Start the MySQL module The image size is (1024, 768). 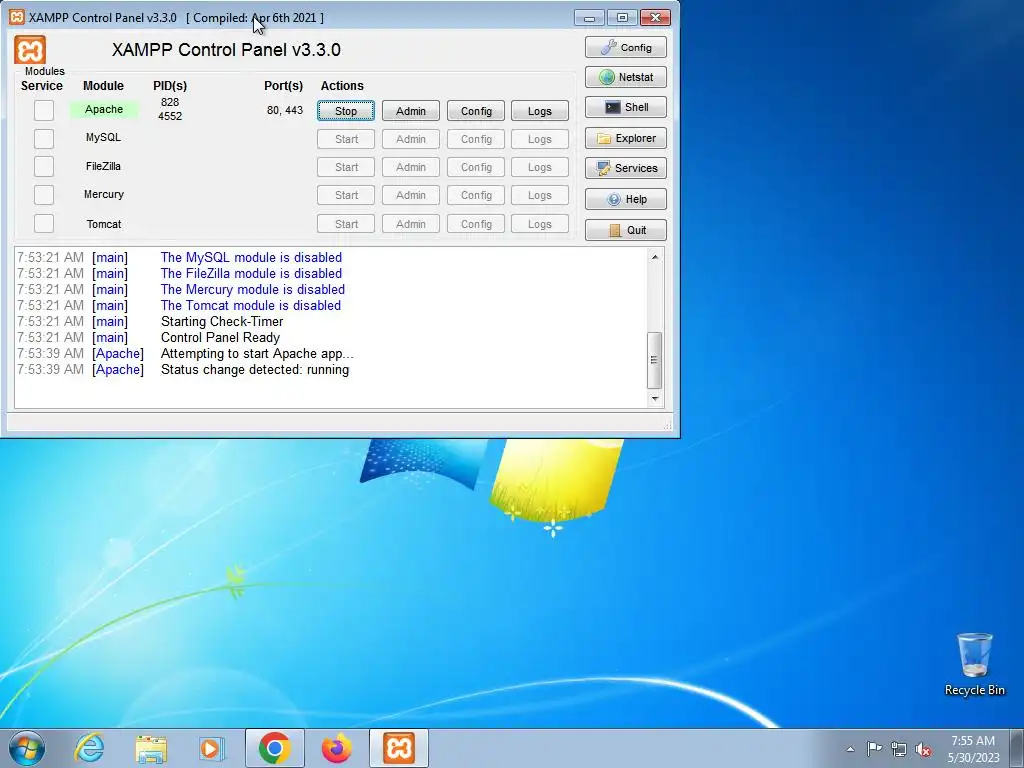(x=346, y=139)
